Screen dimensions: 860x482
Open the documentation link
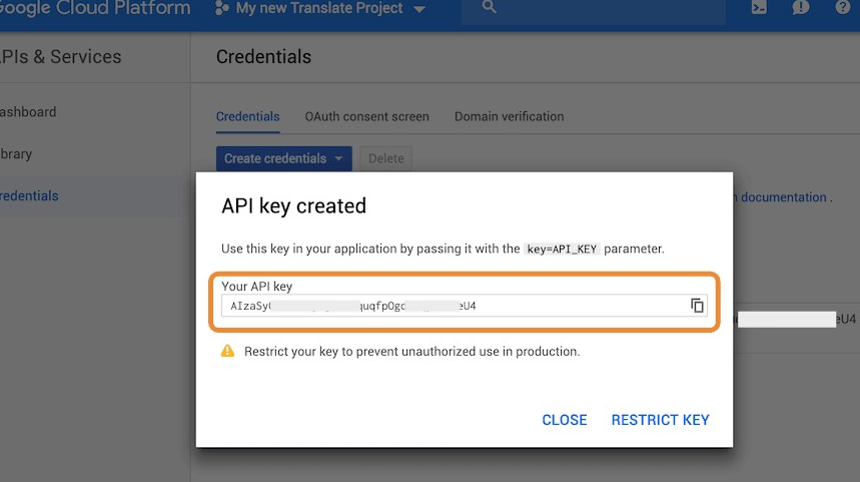(783, 198)
